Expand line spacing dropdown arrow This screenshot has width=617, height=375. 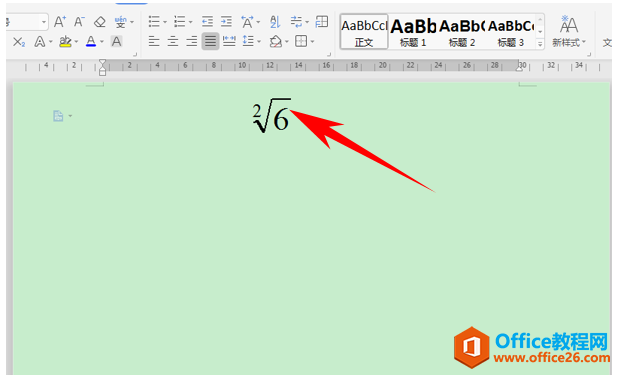259,42
